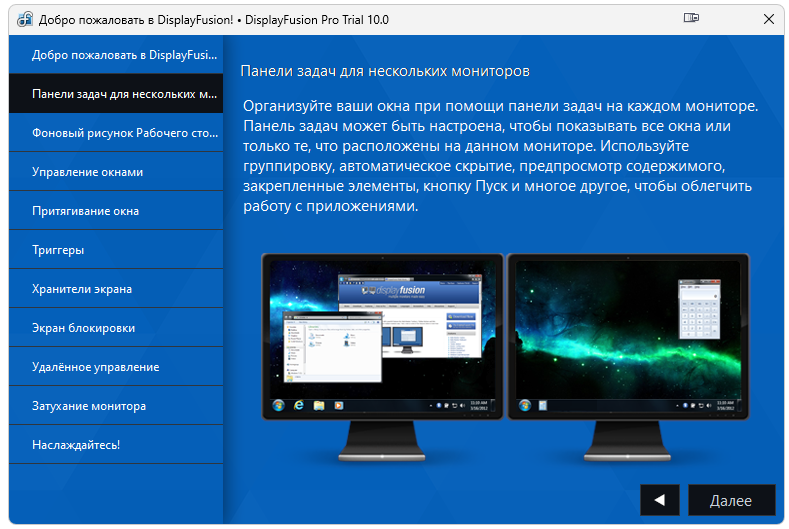Image resolution: width=789 pixels, height=529 pixels.
Task: Go back with the left arrow button
Action: [660, 500]
